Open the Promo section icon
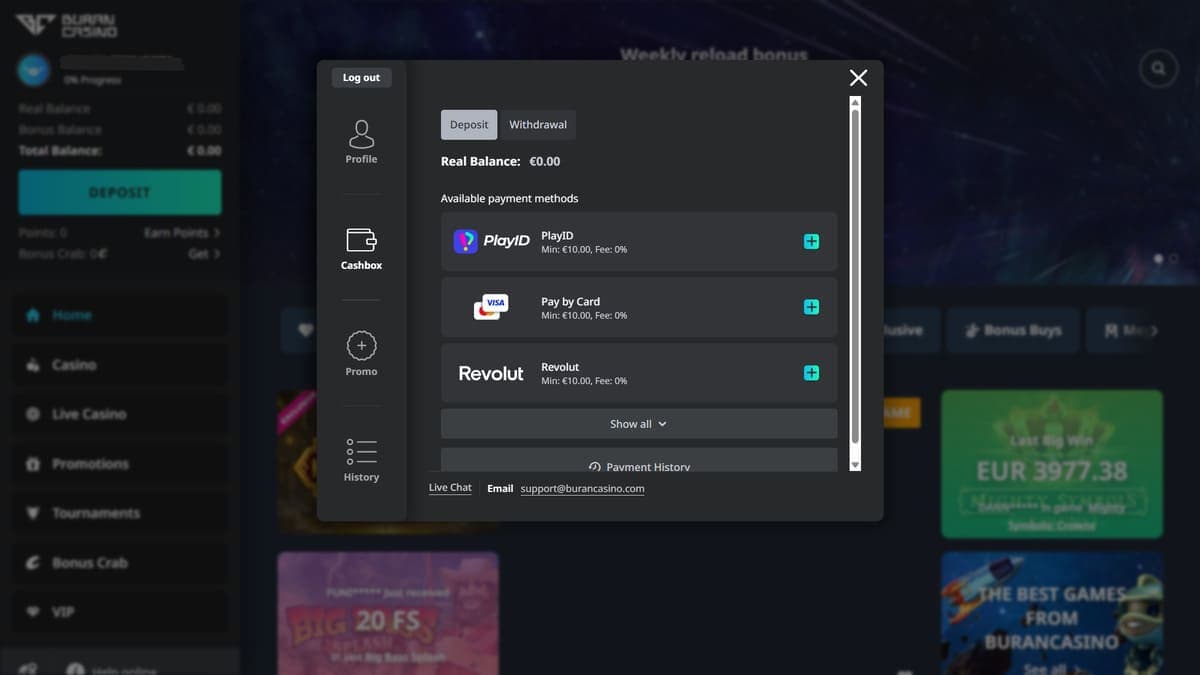 pyautogui.click(x=361, y=345)
